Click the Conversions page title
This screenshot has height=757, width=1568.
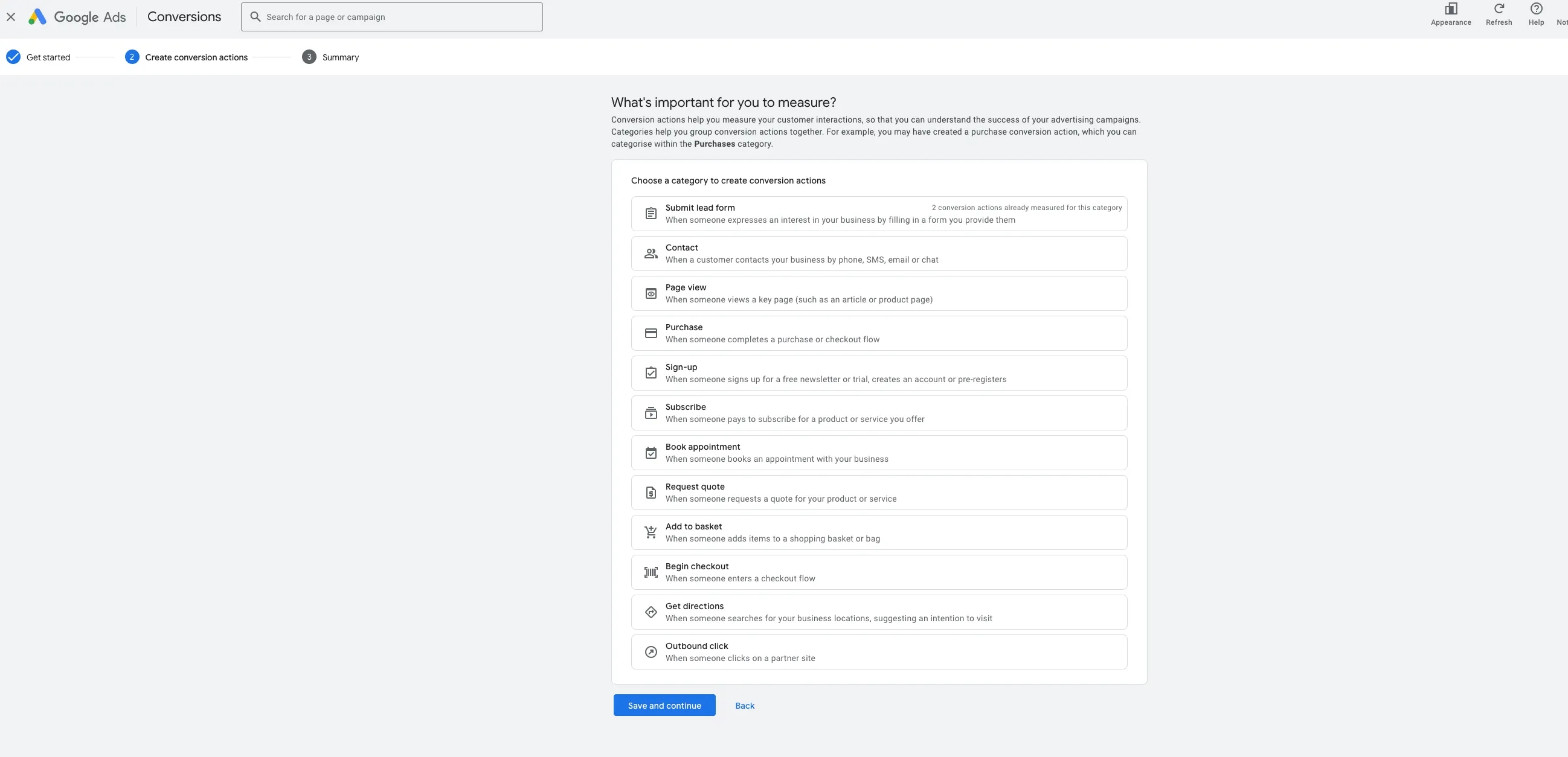point(184,17)
